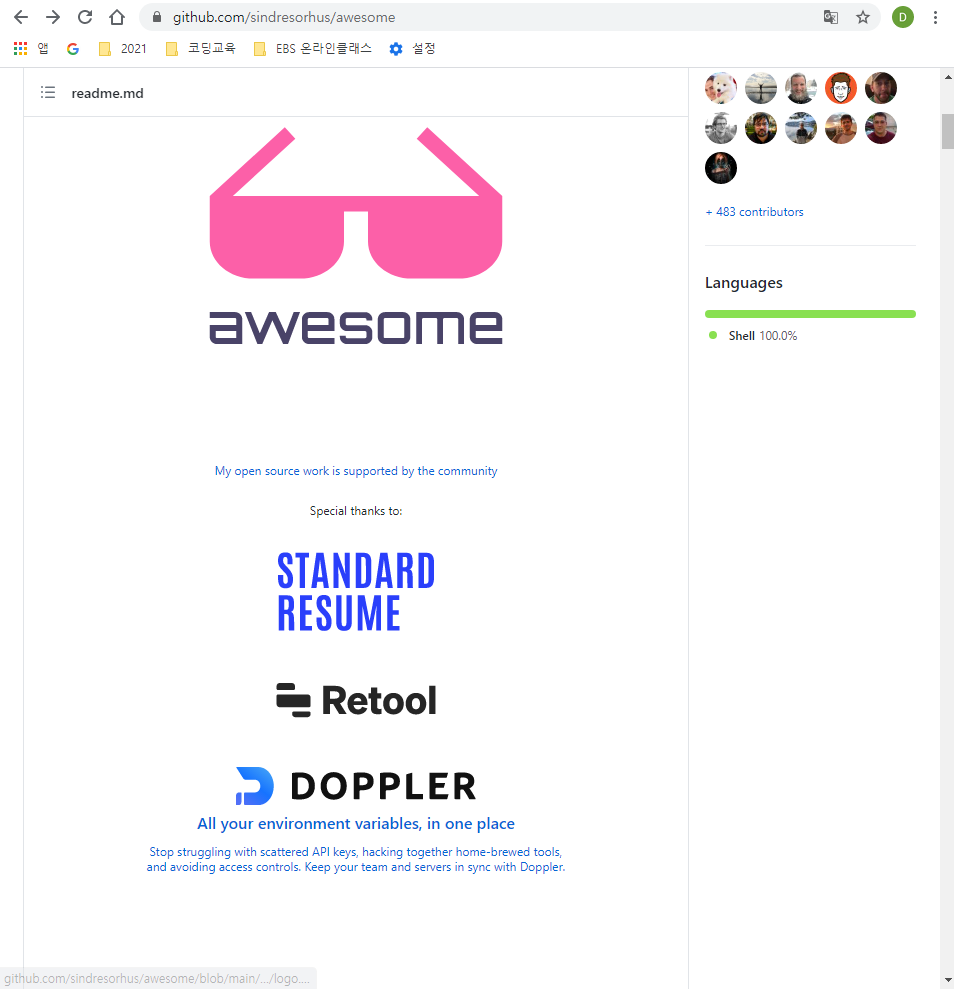Open the dark masked contributor avatar
This screenshot has height=989, width=954.
click(721, 168)
